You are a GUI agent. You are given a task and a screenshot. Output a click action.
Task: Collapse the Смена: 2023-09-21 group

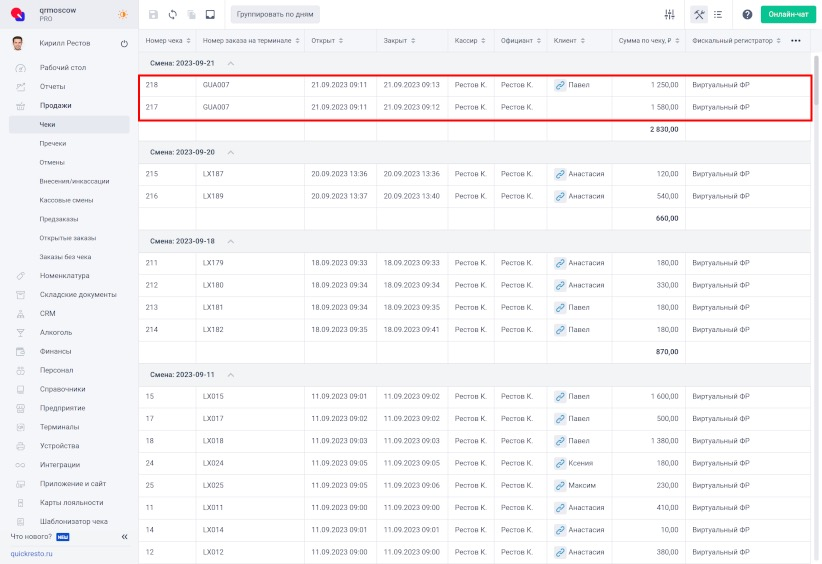tap(231, 63)
